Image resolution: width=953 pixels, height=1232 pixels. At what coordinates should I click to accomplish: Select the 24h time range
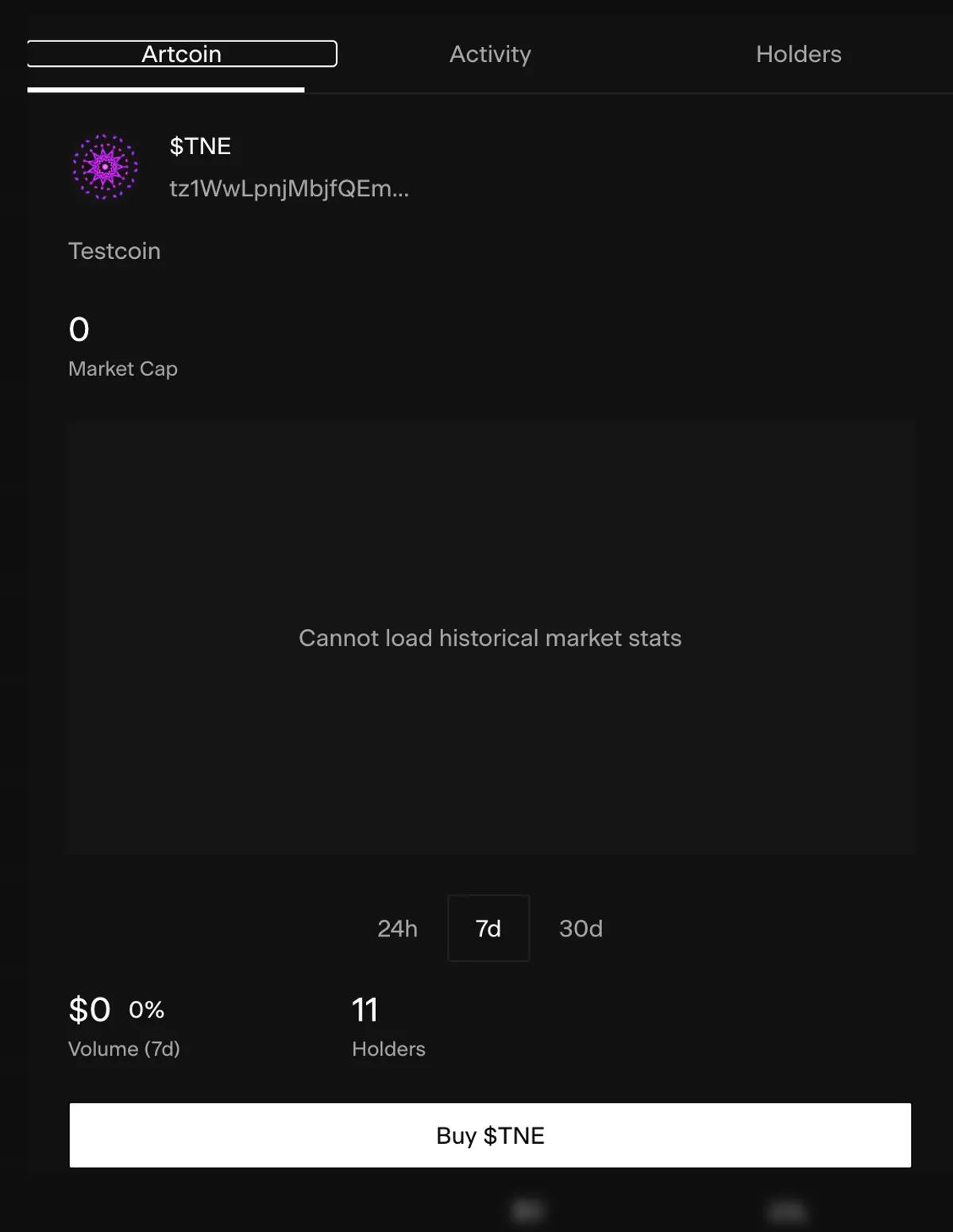pos(397,928)
